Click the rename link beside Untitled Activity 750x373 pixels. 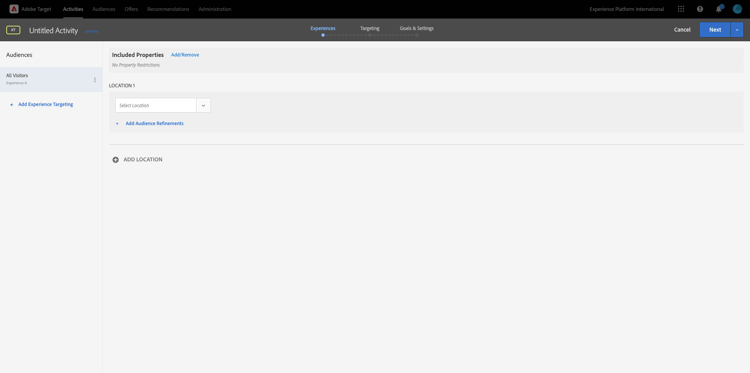point(91,31)
